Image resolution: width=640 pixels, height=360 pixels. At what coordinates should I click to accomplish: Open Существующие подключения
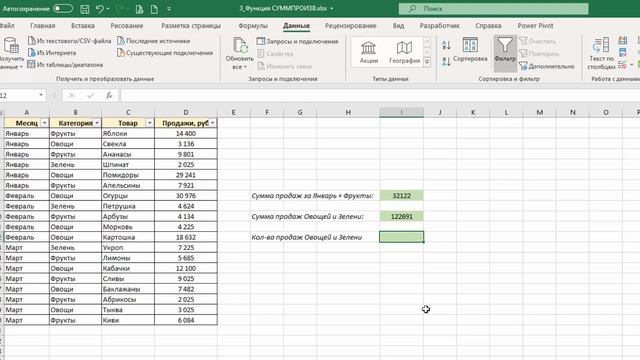click(x=165, y=53)
